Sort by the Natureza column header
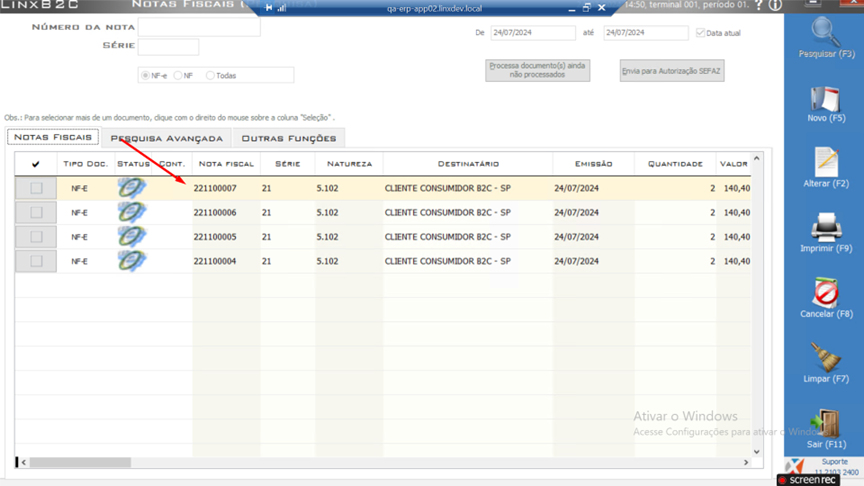Viewport: 864px width, 486px height. coord(349,164)
